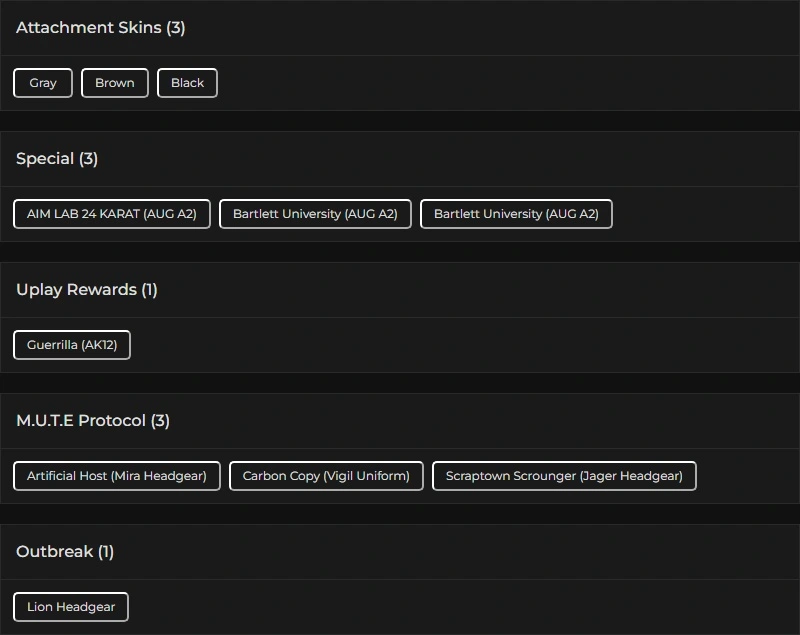Click the M.U.T.E Protocol section title
Viewport: 800px width, 635px height.
point(81,421)
